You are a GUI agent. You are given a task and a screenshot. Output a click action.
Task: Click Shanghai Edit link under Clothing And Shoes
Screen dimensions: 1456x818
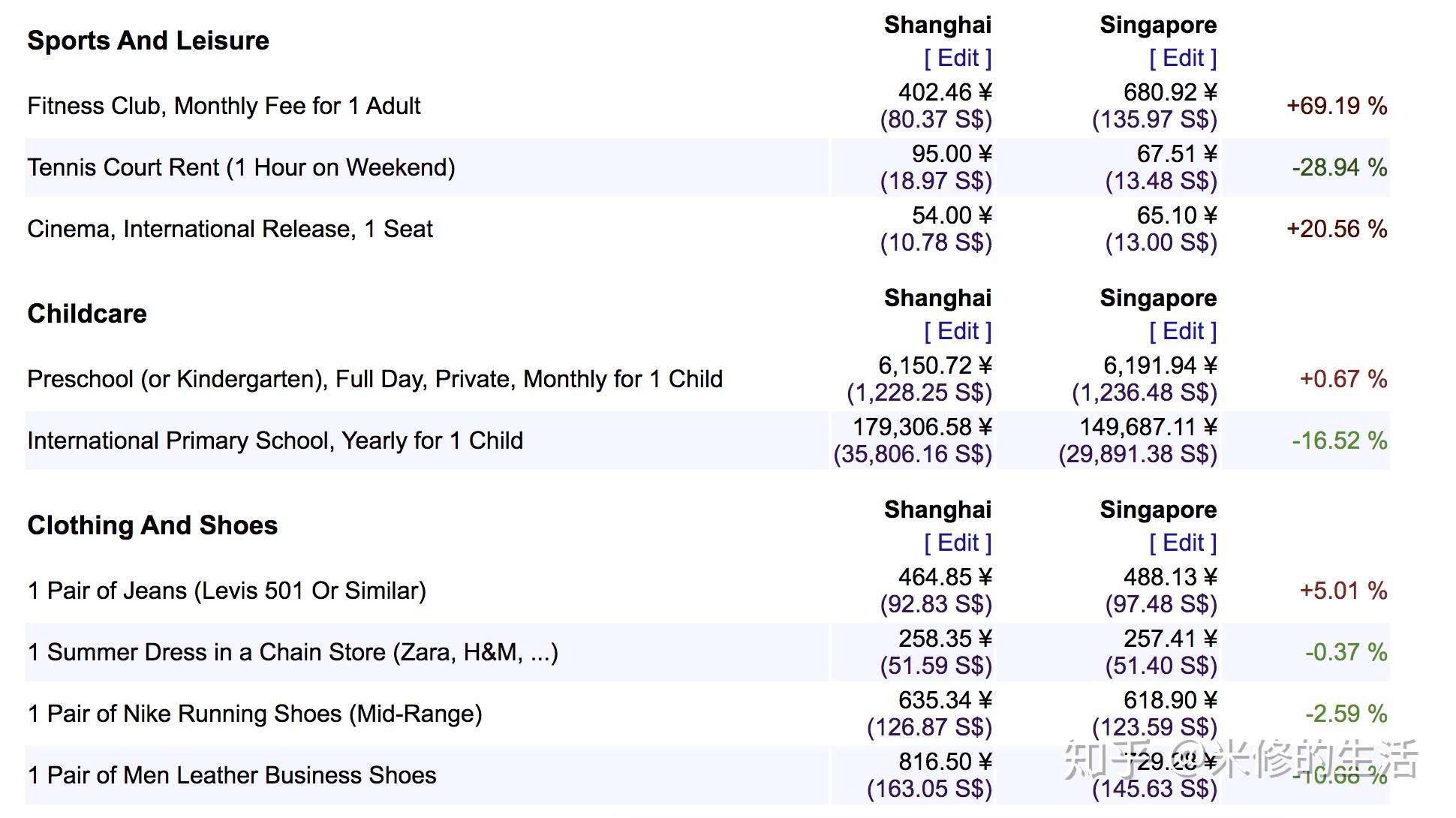(x=958, y=543)
